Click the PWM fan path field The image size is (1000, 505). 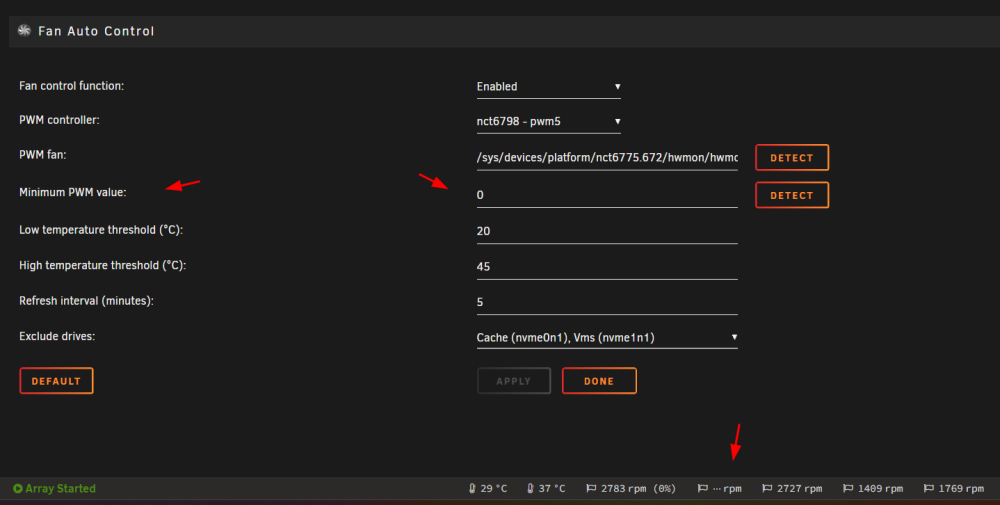(x=607, y=157)
